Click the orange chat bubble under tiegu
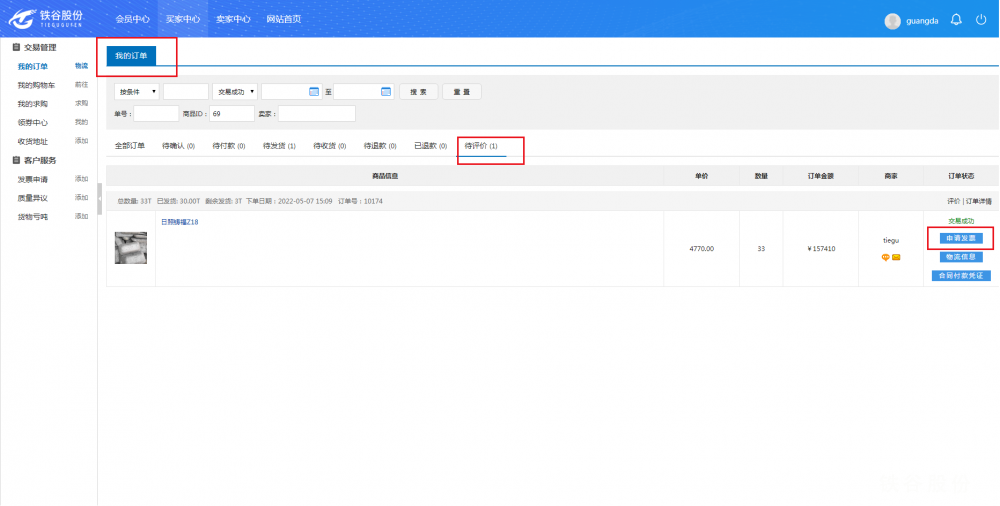The width and height of the screenshot is (1000, 506). (x=885, y=257)
